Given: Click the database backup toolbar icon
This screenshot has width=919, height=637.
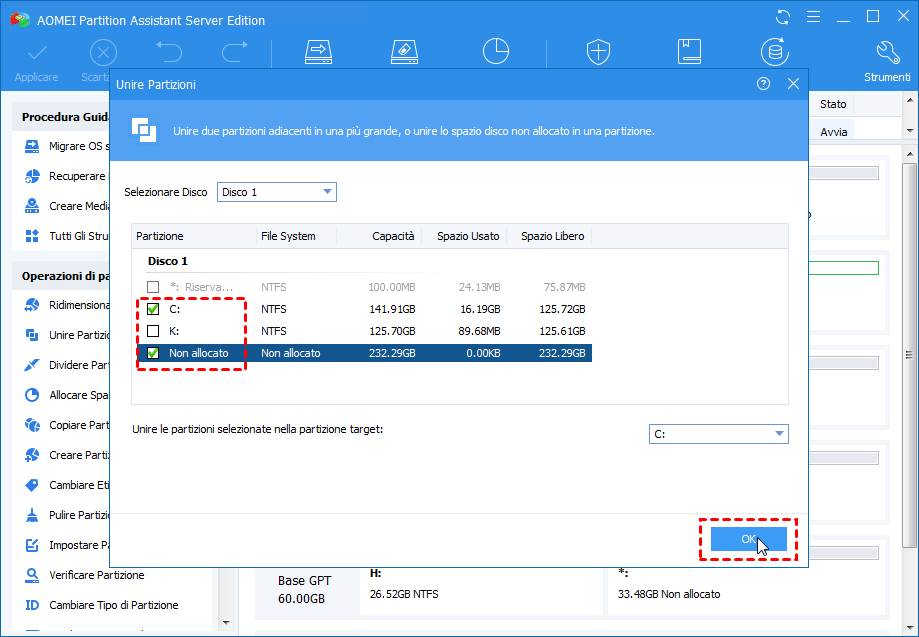Looking at the screenshot, I should (775, 52).
